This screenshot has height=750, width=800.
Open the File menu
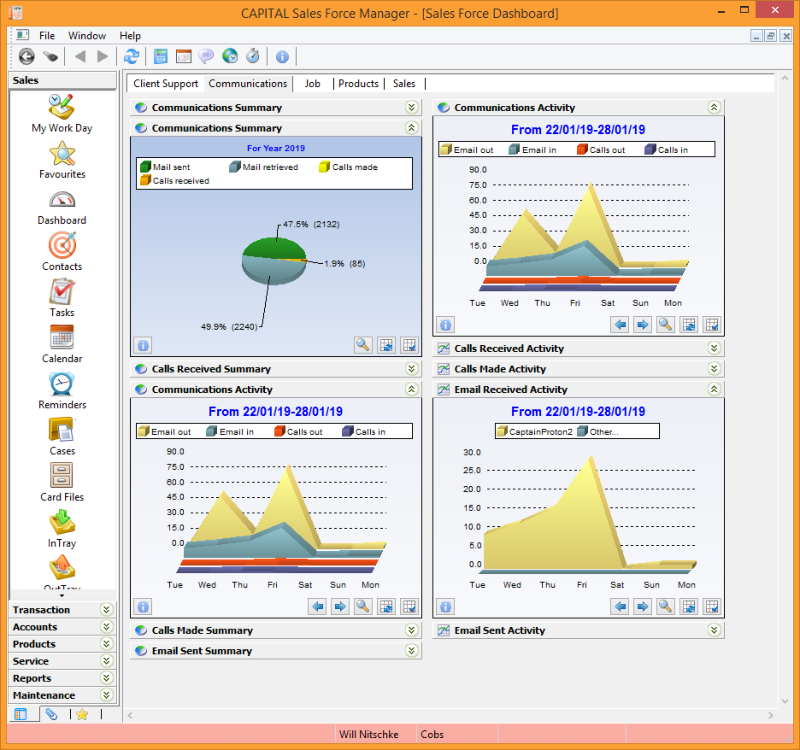coord(47,36)
